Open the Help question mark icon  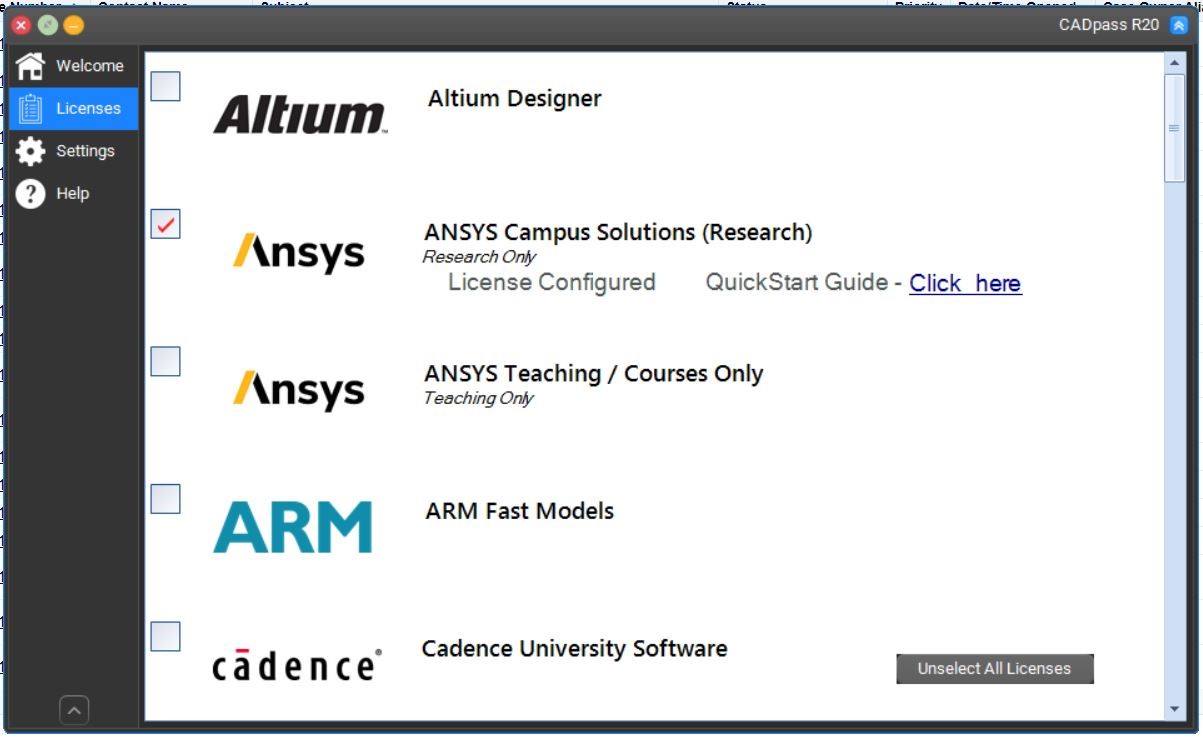(x=31, y=194)
